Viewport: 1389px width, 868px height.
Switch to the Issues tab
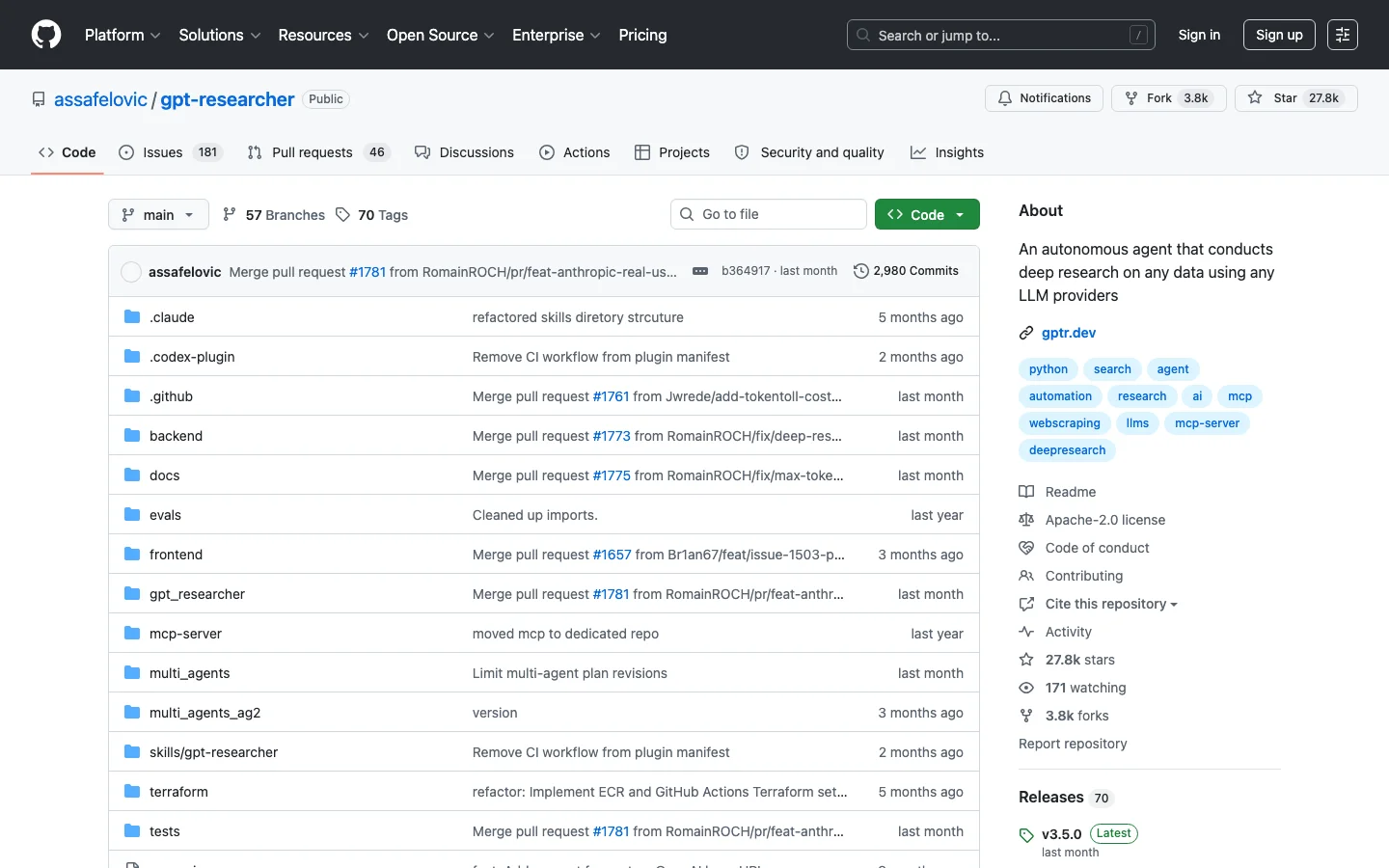point(171,152)
